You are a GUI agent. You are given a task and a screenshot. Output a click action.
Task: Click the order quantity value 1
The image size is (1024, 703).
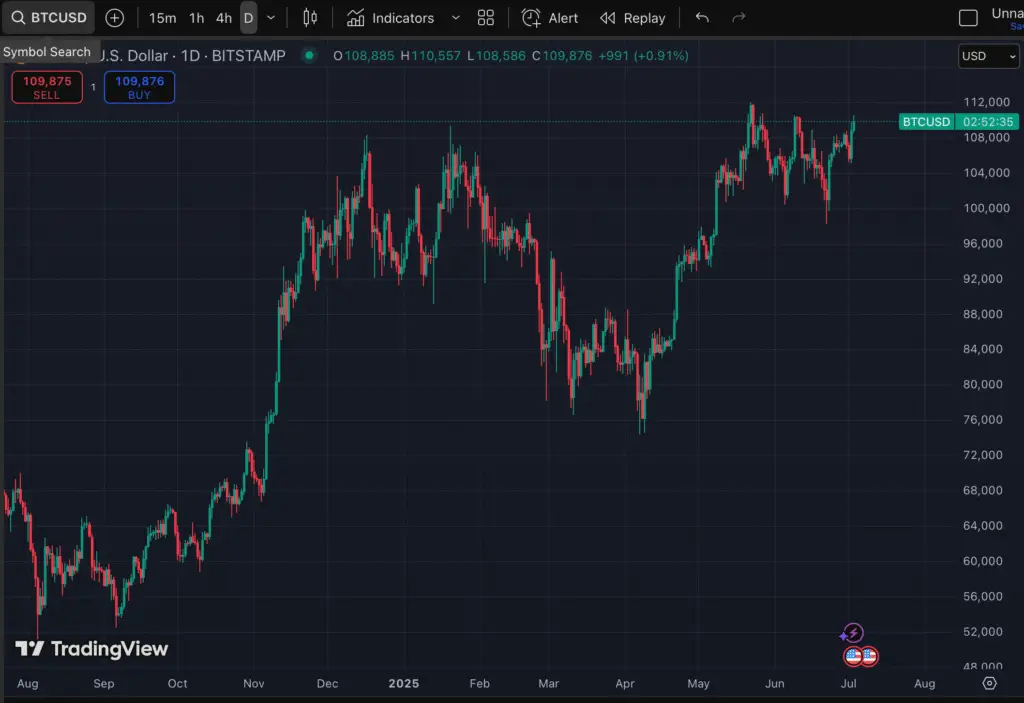pyautogui.click(x=93, y=87)
